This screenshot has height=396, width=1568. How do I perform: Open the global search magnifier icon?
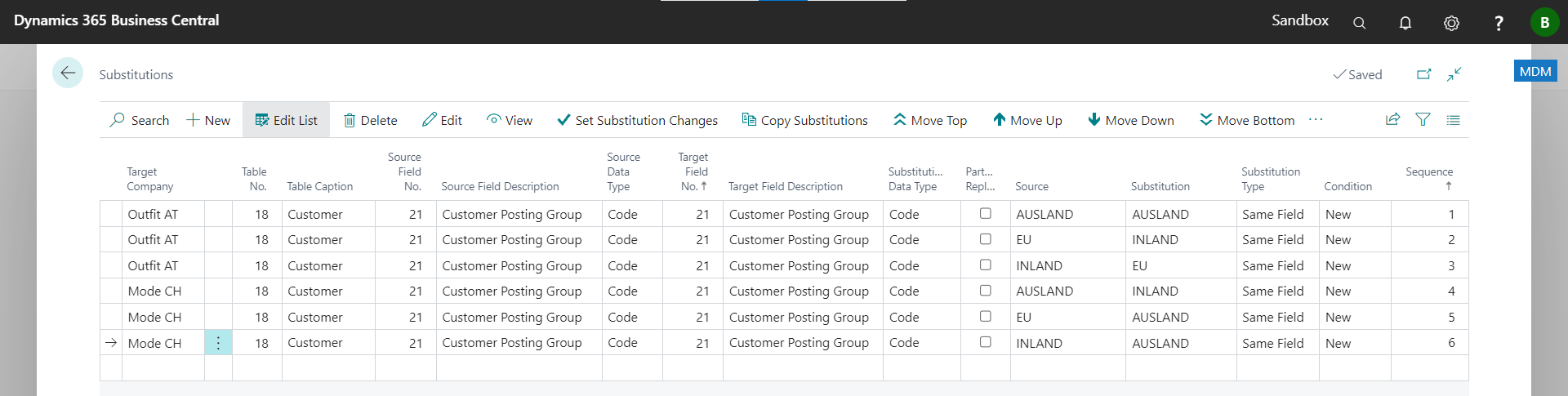coord(1359,23)
